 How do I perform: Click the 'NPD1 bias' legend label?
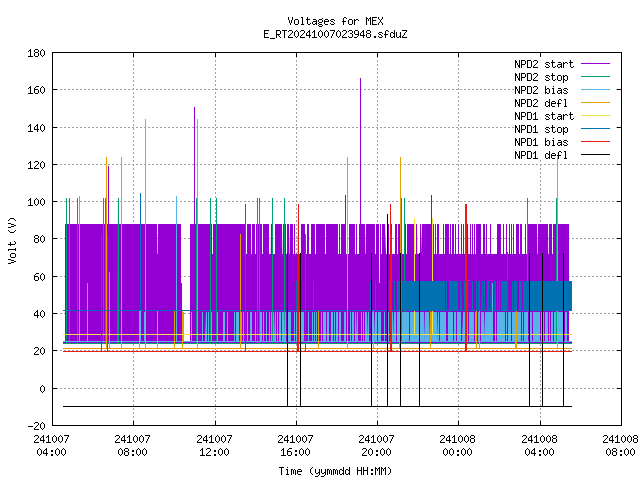[541, 142]
